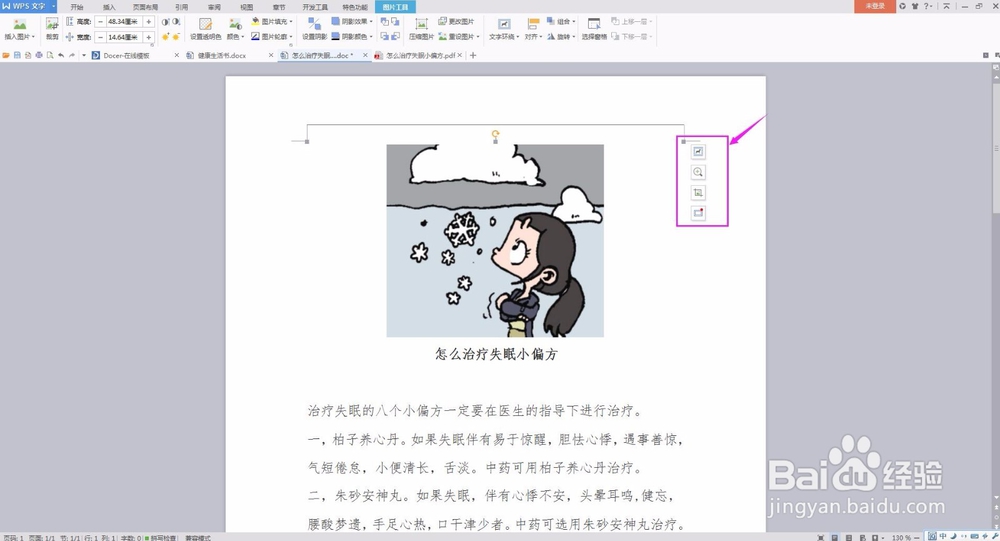The image size is (1000, 541).
Task: Click the heading 怎么治疗失眠小偏方
Action: pyautogui.click(x=496, y=354)
